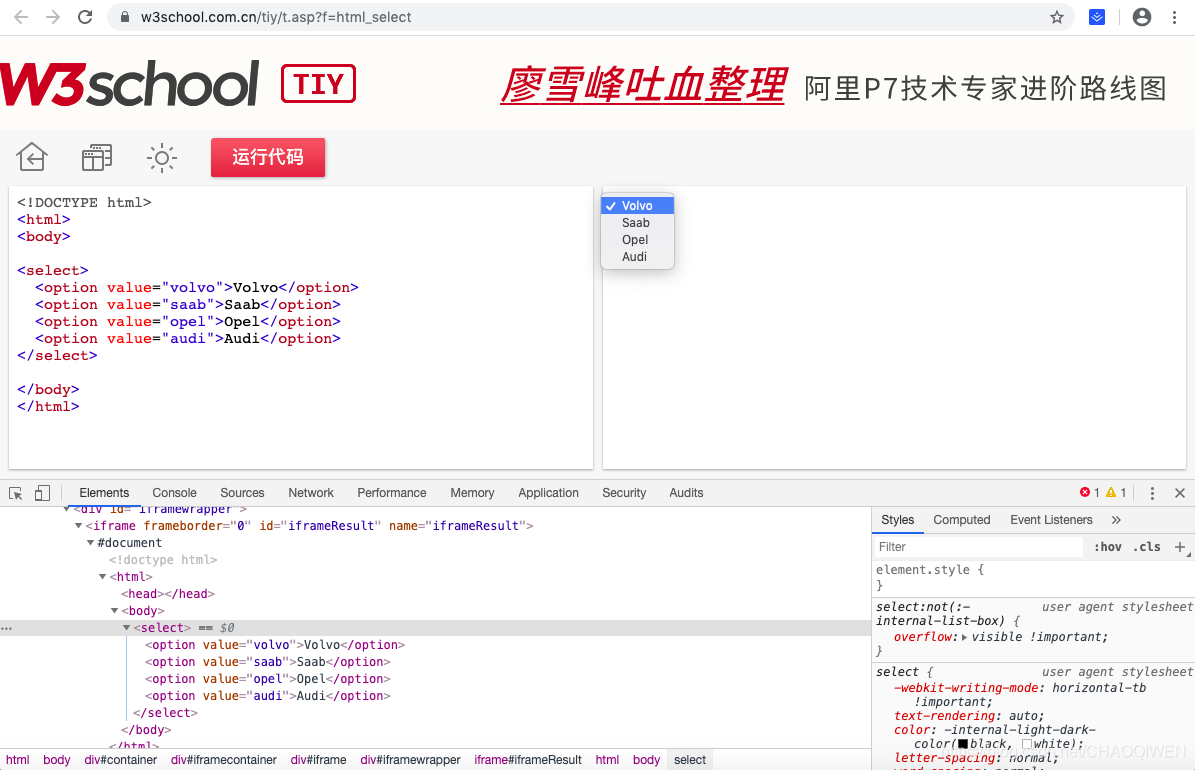1195x770 pixels.
Task: Click the W3school logo
Action: click(130, 83)
